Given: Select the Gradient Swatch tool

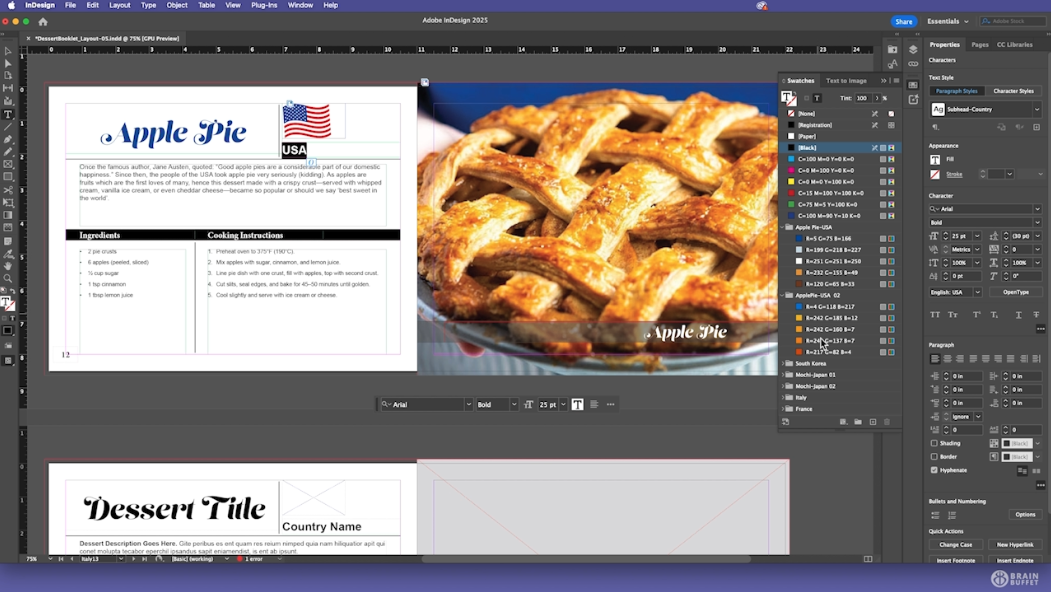Looking at the screenshot, I should (8, 215).
